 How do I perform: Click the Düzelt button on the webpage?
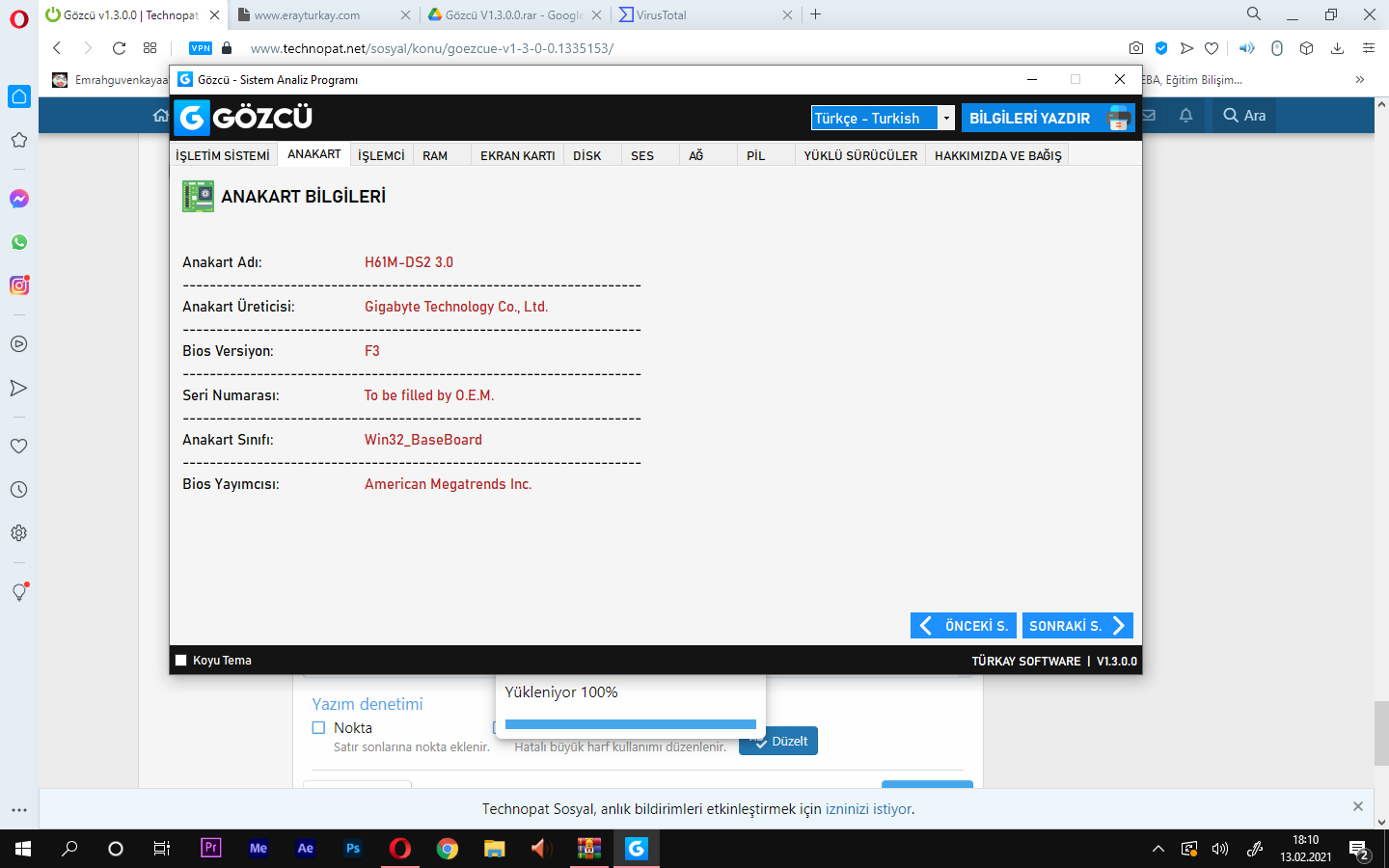tap(778, 741)
